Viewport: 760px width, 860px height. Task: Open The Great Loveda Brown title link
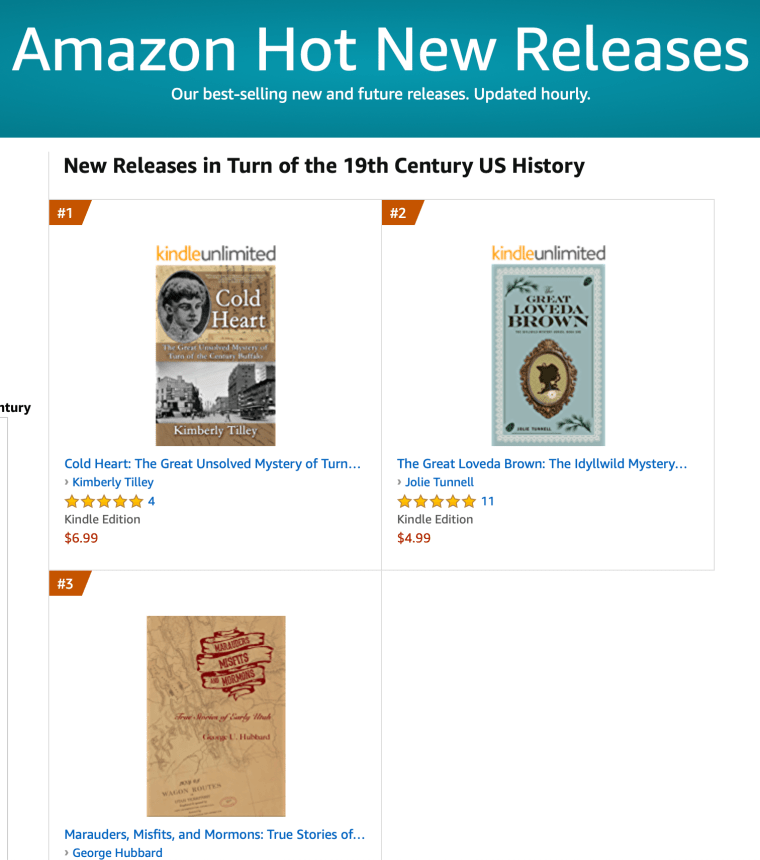(x=542, y=464)
